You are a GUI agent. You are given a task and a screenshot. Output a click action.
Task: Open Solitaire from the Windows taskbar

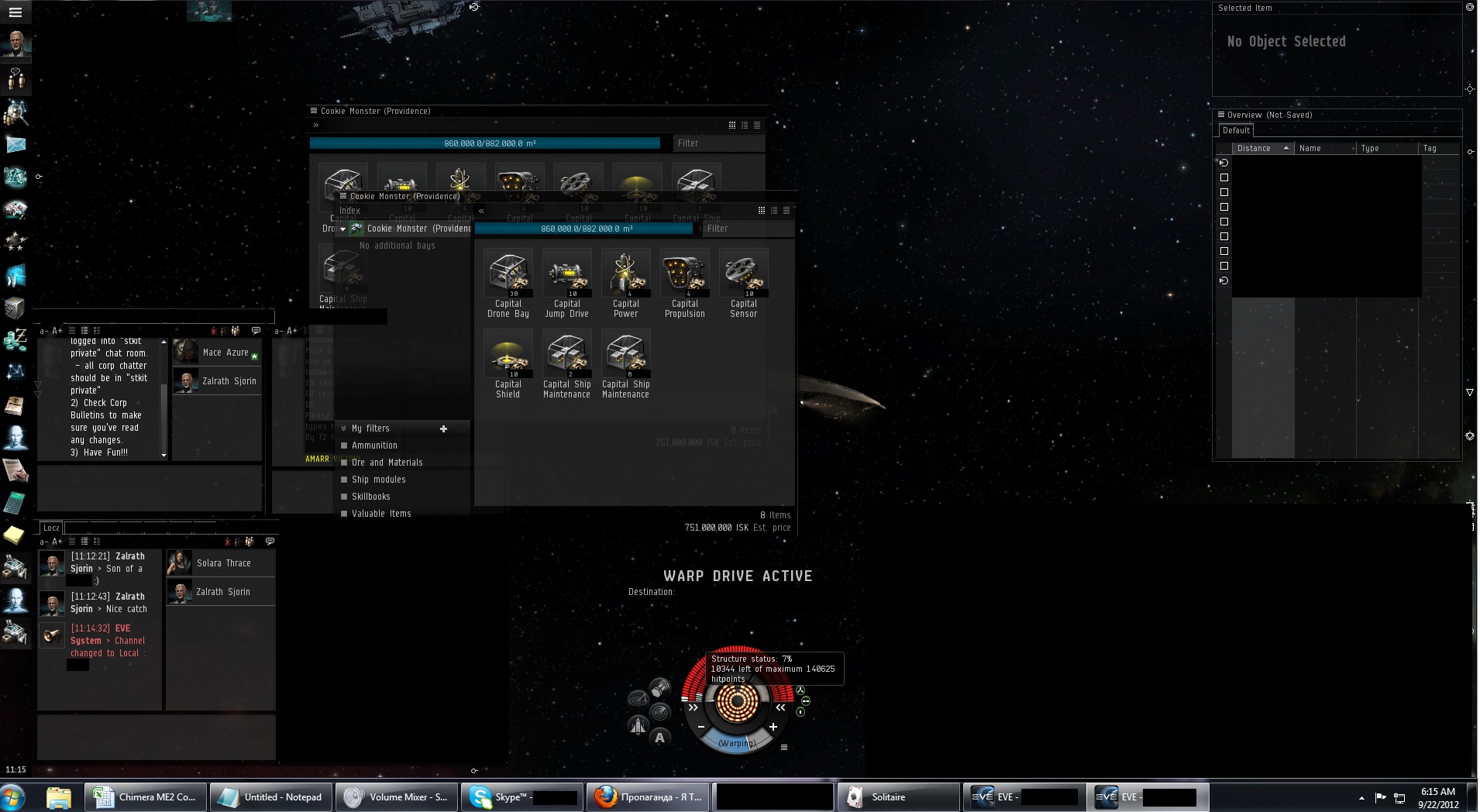point(899,797)
